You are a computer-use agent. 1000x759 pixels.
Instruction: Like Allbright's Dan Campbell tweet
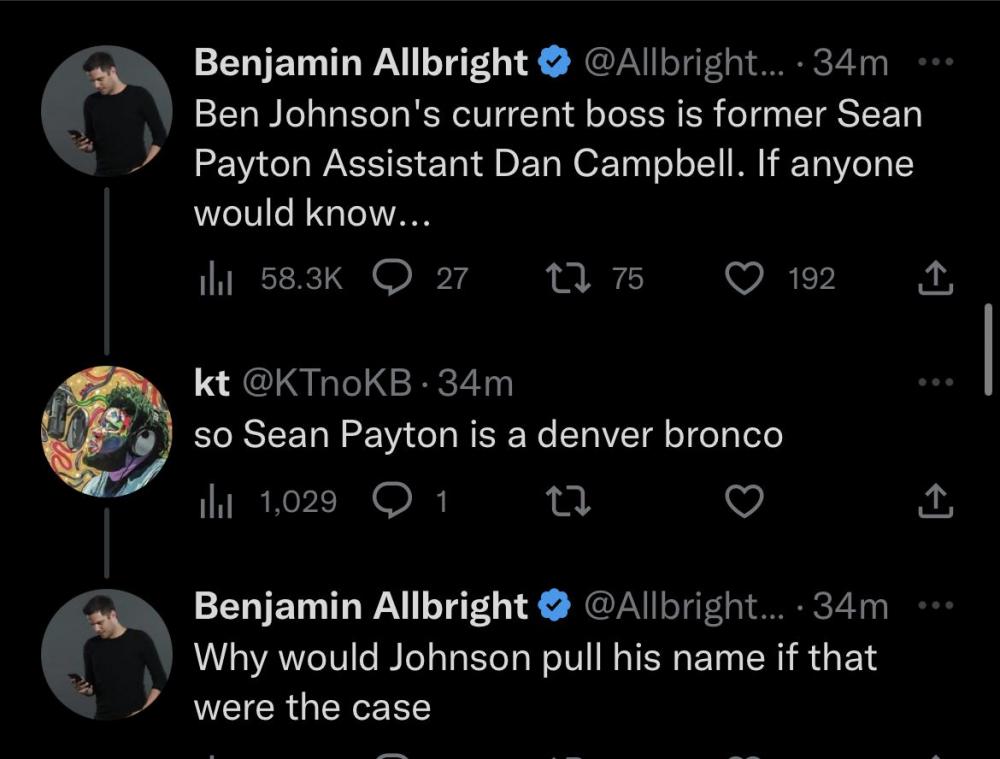[743, 278]
